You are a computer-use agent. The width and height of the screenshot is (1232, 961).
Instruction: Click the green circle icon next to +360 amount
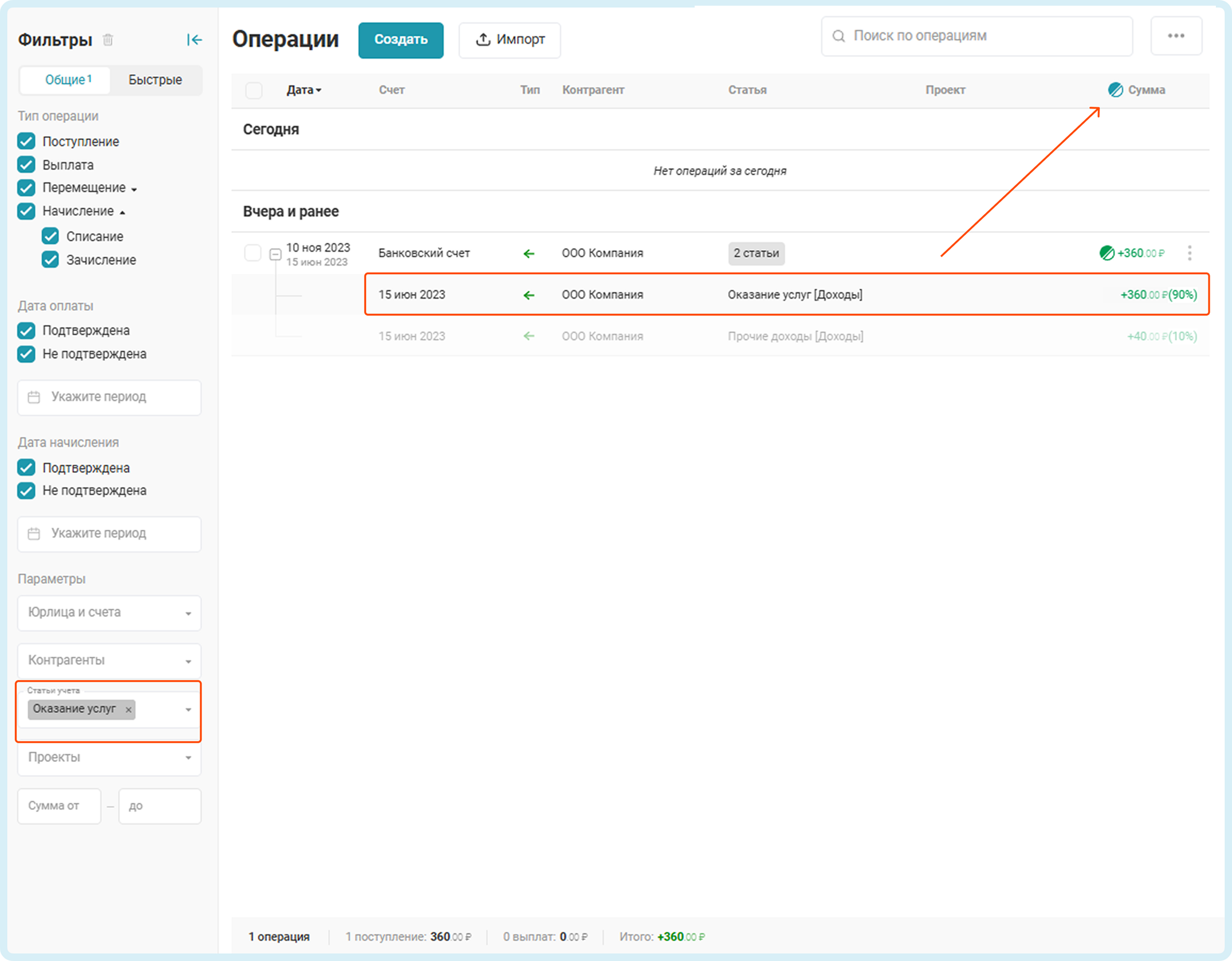(1106, 253)
